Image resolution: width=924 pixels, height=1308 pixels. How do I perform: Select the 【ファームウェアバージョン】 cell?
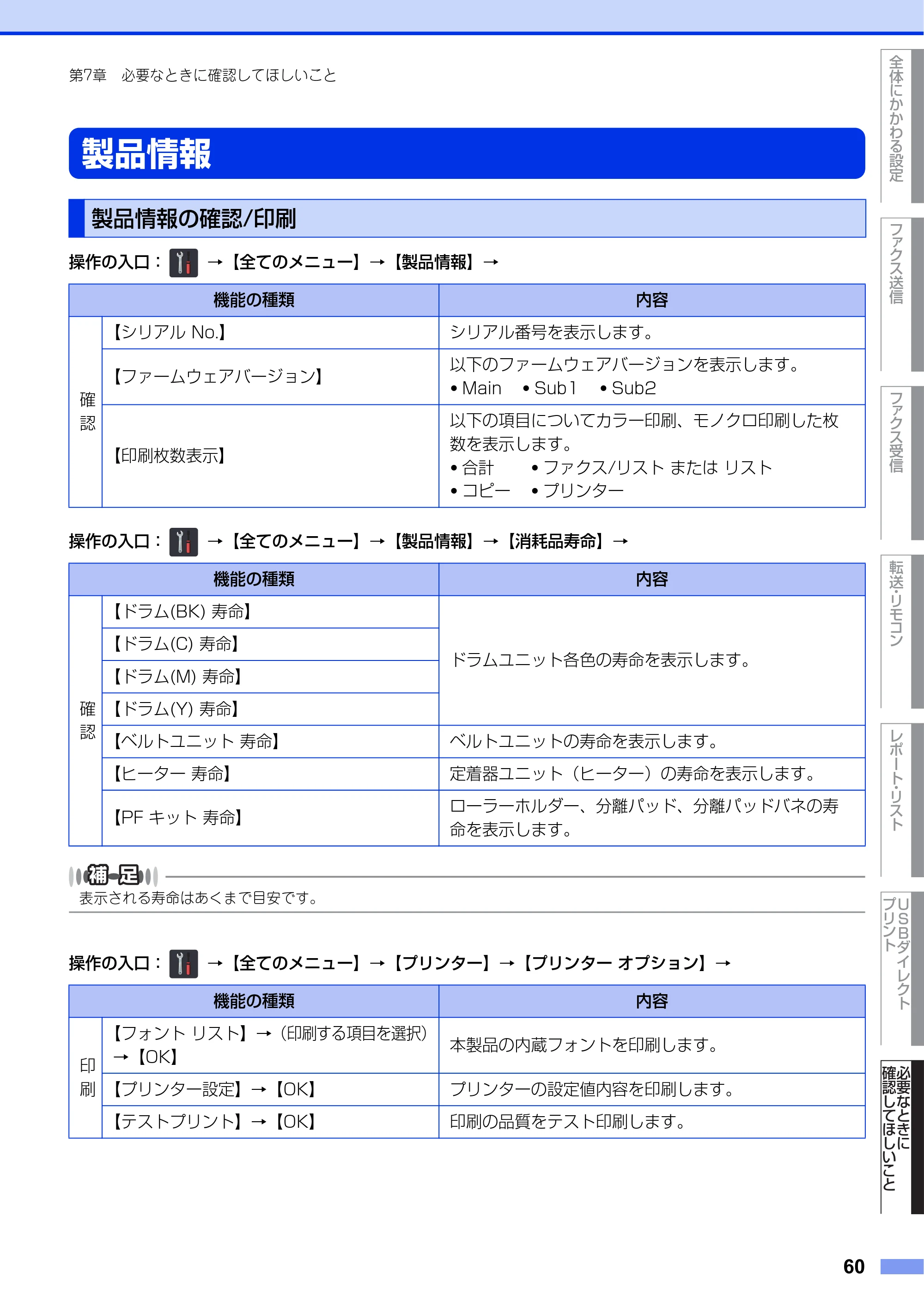(270, 377)
